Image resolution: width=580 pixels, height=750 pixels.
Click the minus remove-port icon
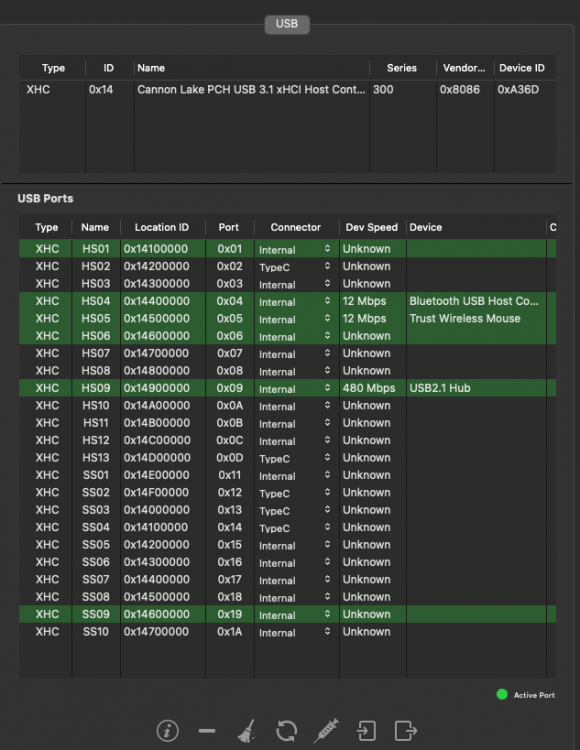coord(207,731)
